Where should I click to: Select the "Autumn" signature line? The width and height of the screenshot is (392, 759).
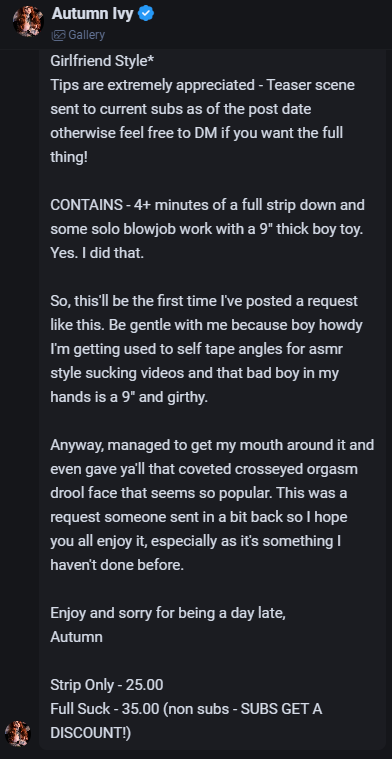tap(76, 637)
